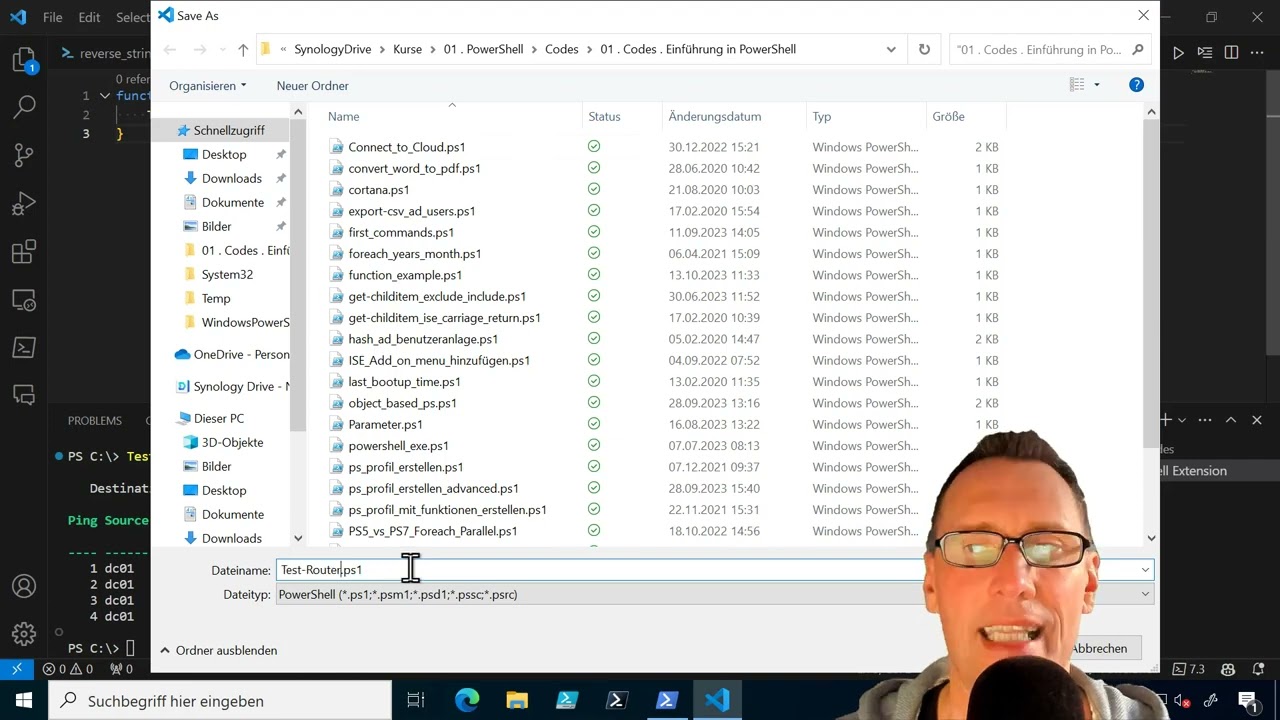This screenshot has width=1280, height=720.
Task: Open VS Code Extensions view
Action: point(24,251)
